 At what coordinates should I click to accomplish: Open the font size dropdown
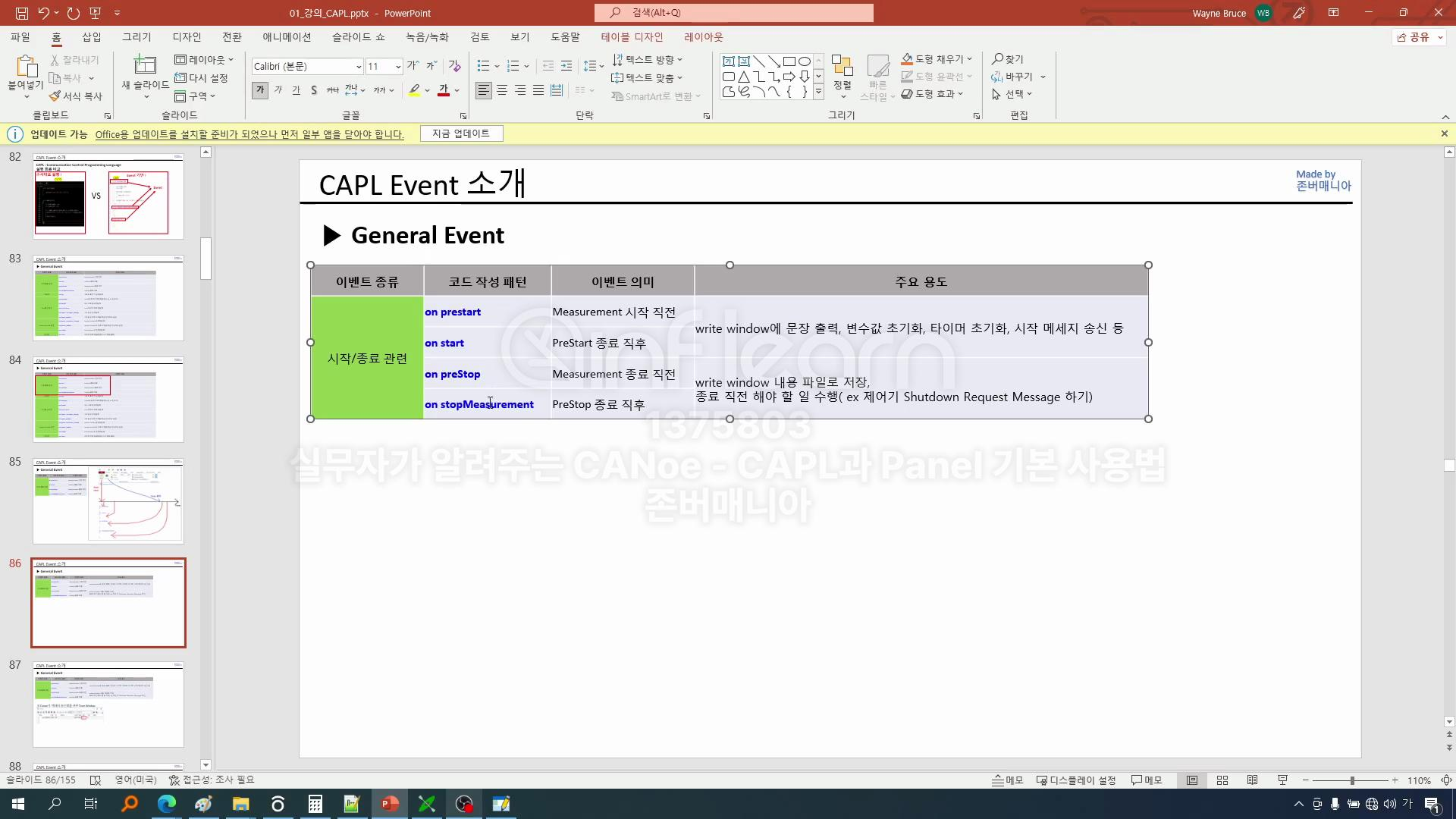coord(398,67)
